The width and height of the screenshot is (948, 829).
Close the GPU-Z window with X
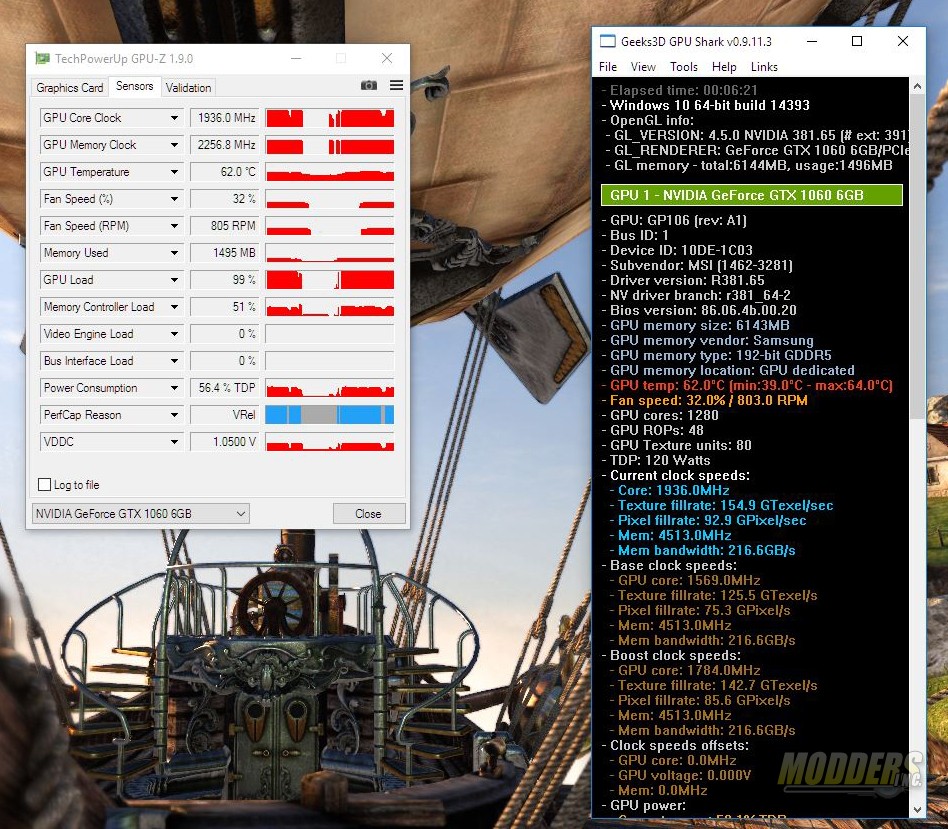click(x=387, y=59)
